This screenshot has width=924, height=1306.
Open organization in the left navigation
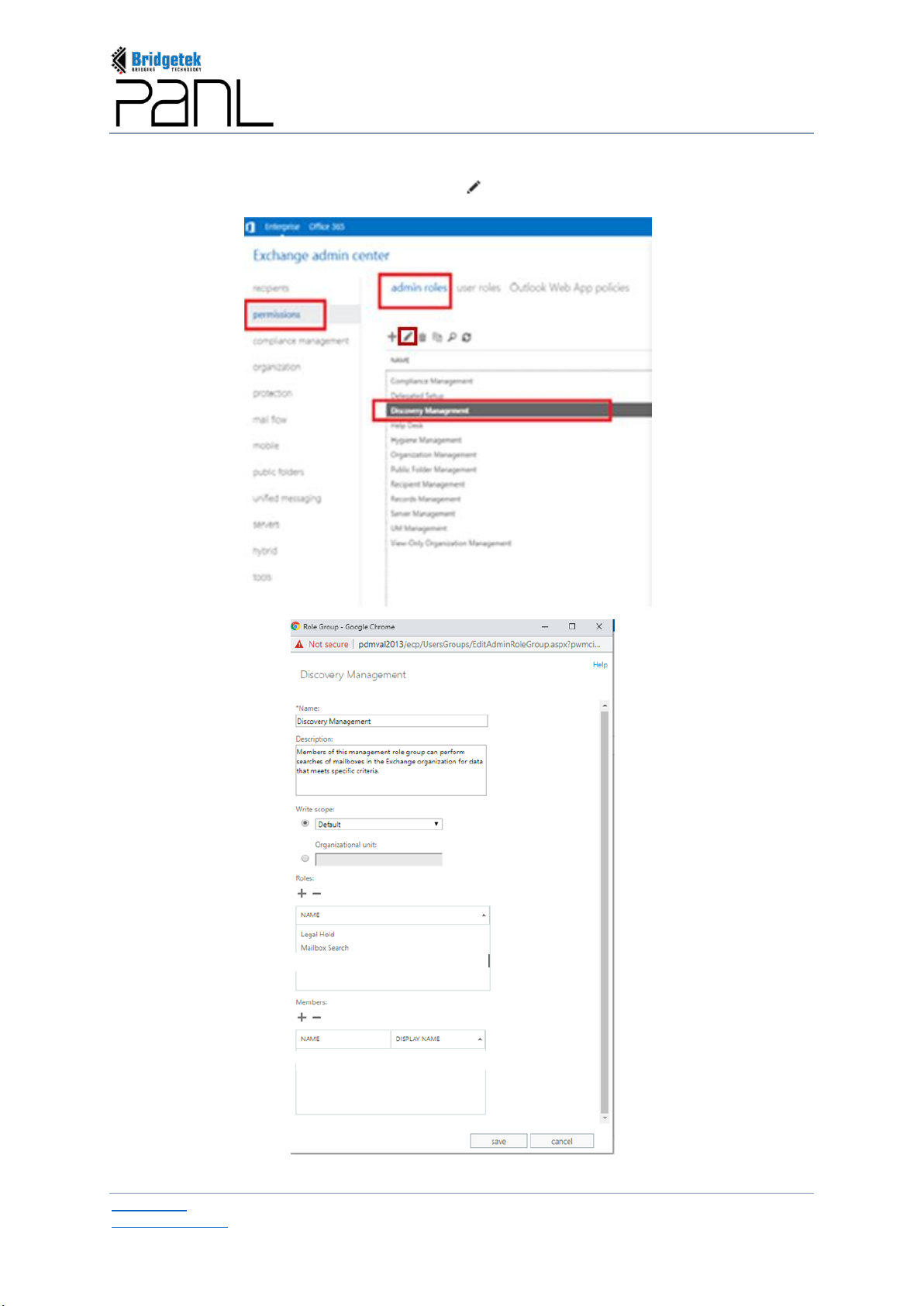[x=276, y=367]
